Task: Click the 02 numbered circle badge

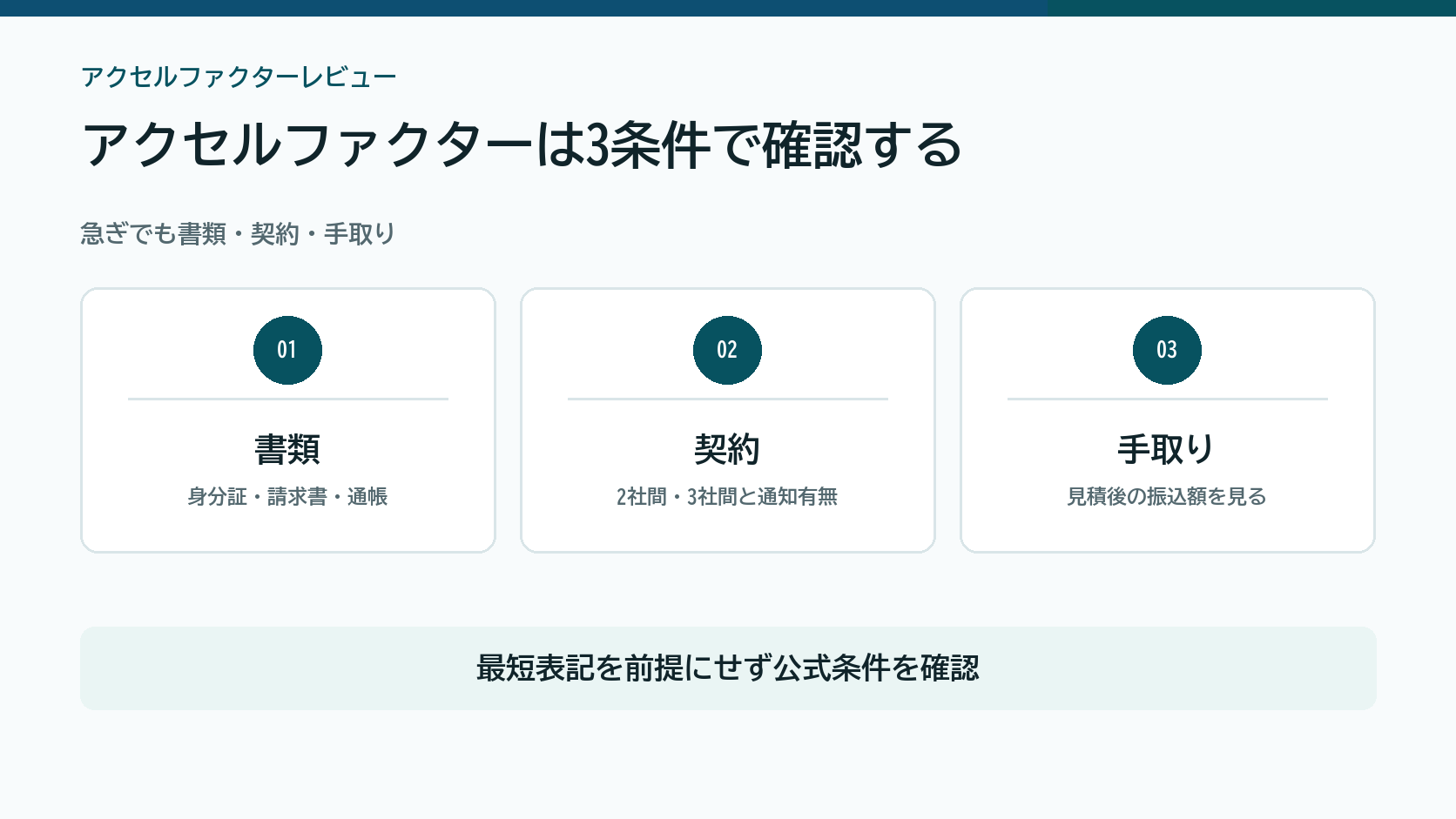Action: 727,350
